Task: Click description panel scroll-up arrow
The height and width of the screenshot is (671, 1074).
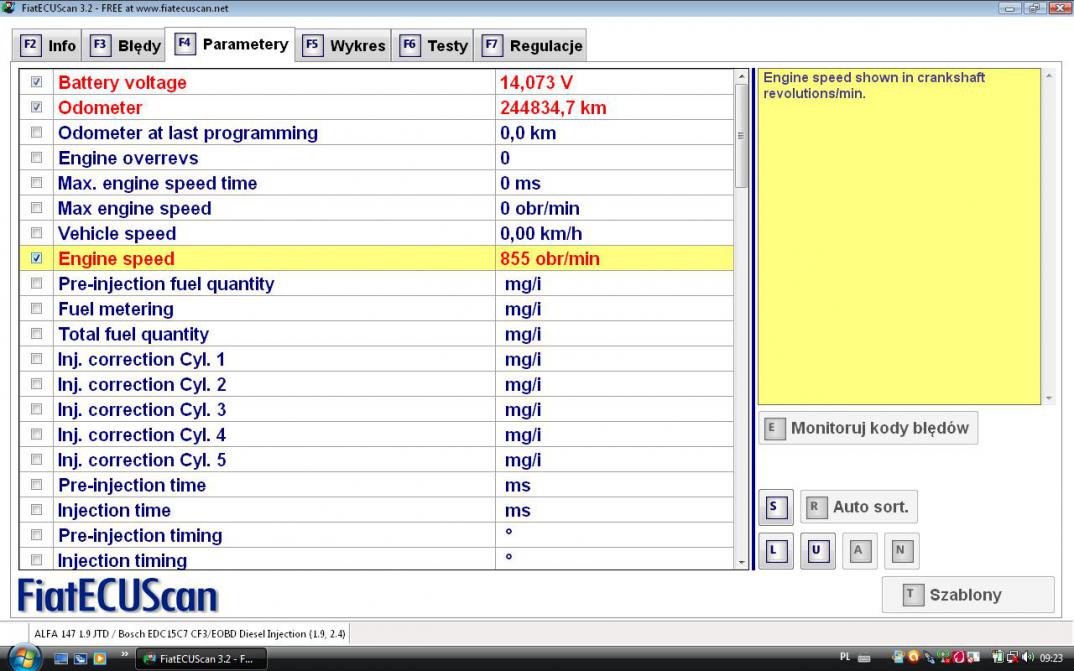Action: pos(1049,75)
